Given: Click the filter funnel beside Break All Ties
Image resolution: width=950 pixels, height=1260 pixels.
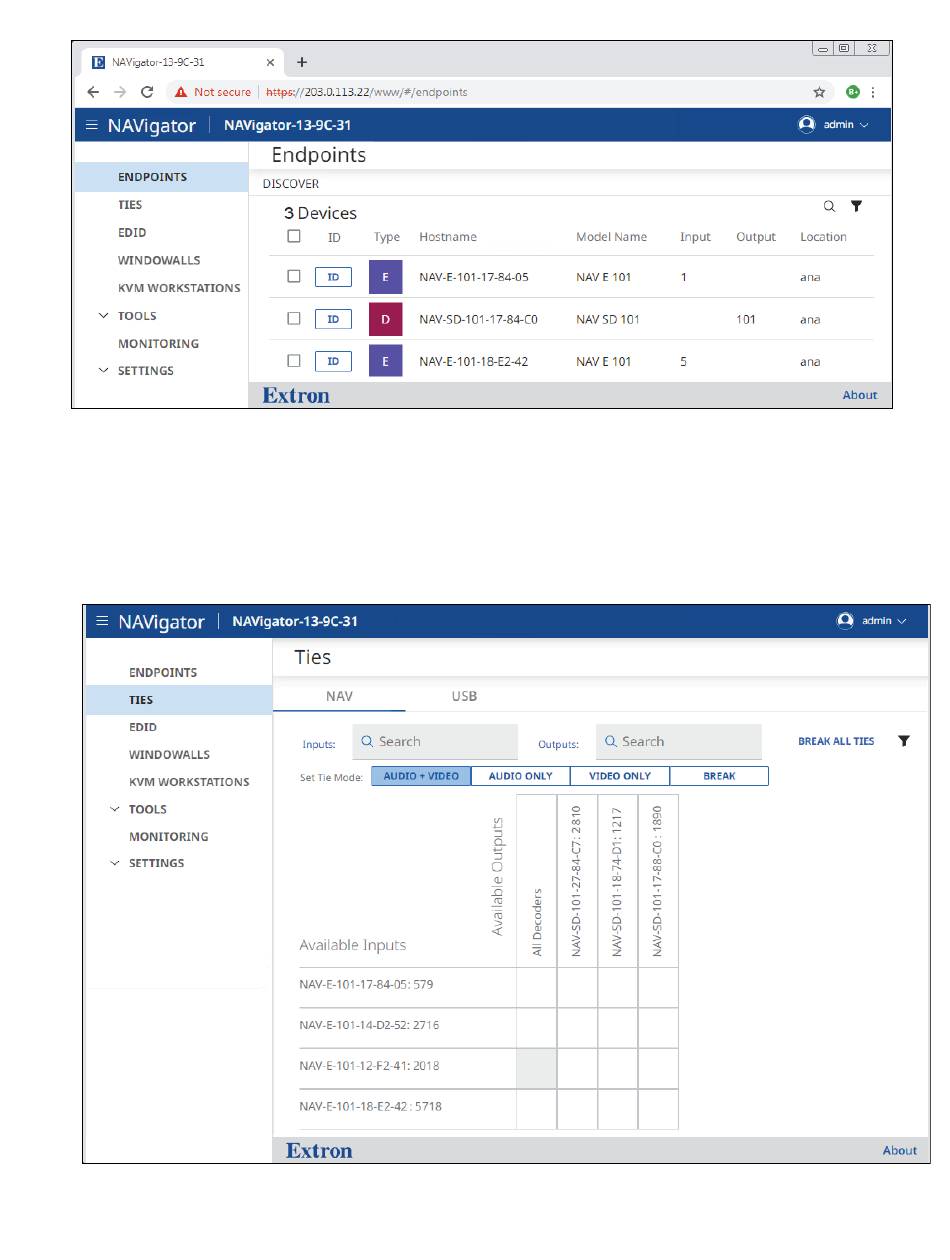Looking at the screenshot, I should click(904, 742).
